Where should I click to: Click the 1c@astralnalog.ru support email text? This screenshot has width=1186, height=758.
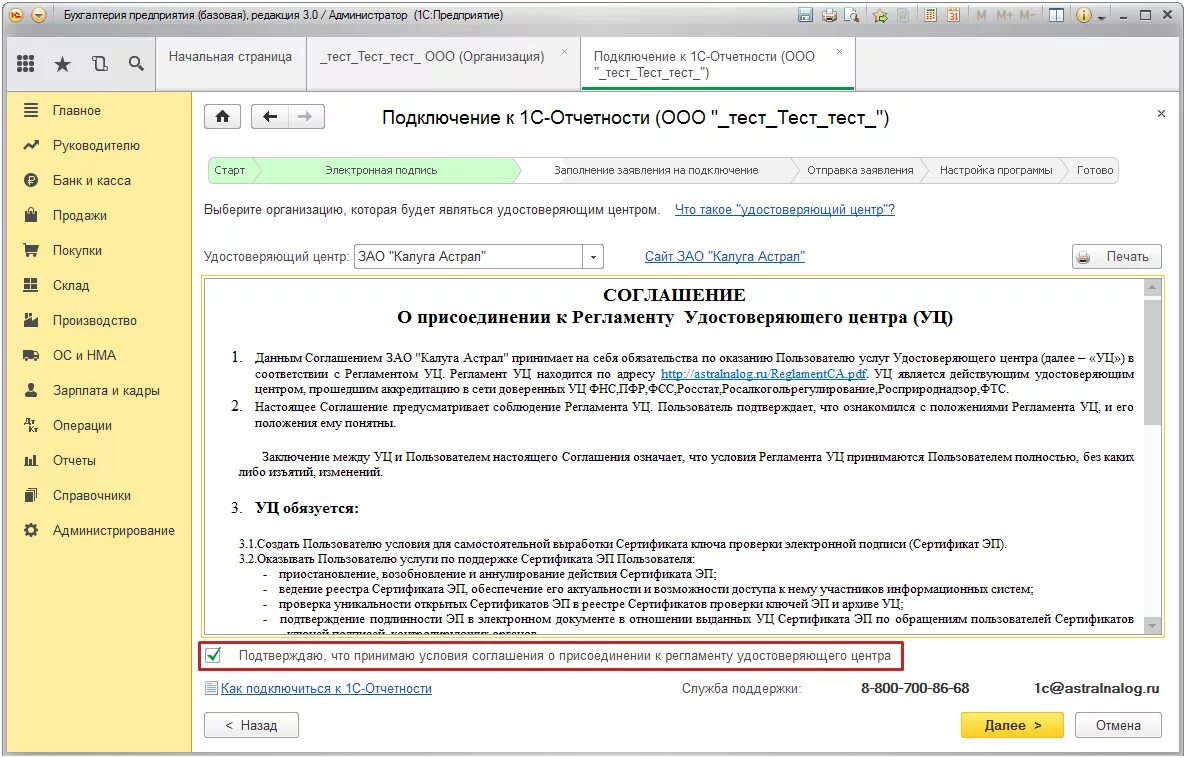pyautogui.click(x=1097, y=688)
